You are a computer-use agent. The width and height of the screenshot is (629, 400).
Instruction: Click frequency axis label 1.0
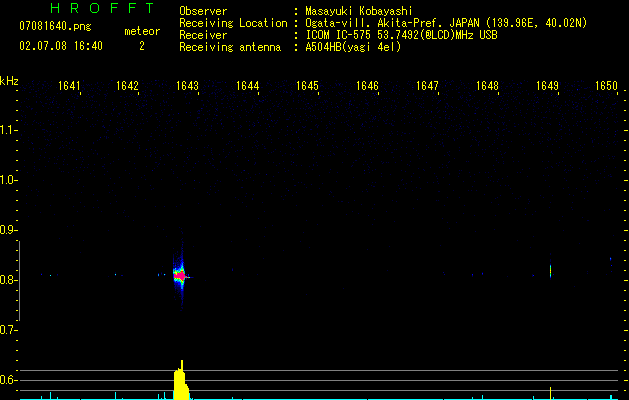(x=8, y=180)
